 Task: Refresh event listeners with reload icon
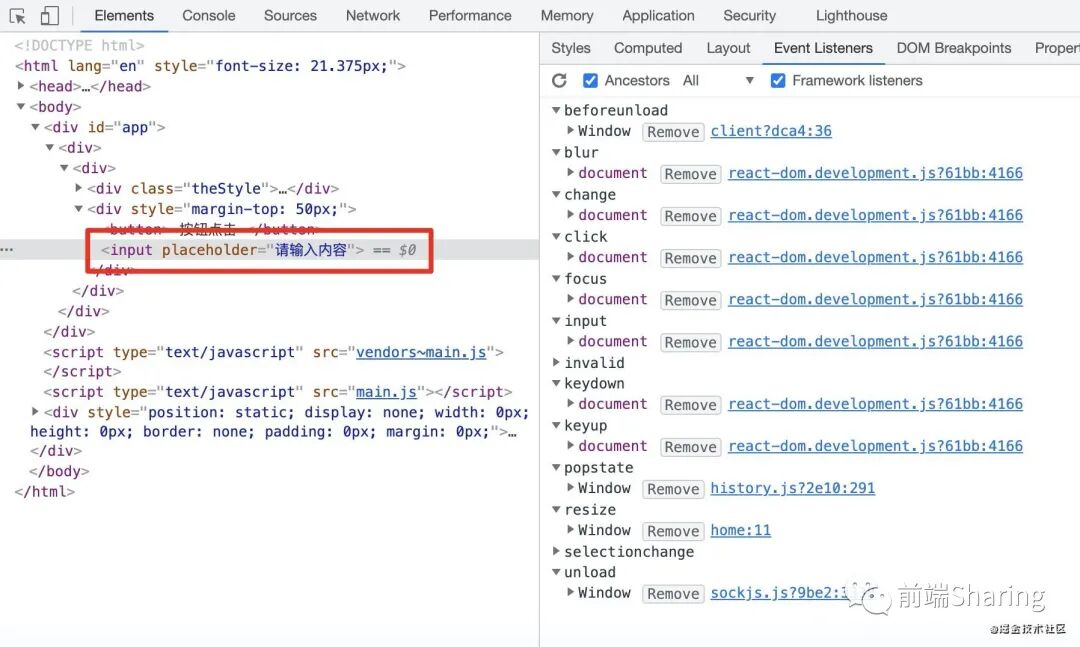[559, 81]
